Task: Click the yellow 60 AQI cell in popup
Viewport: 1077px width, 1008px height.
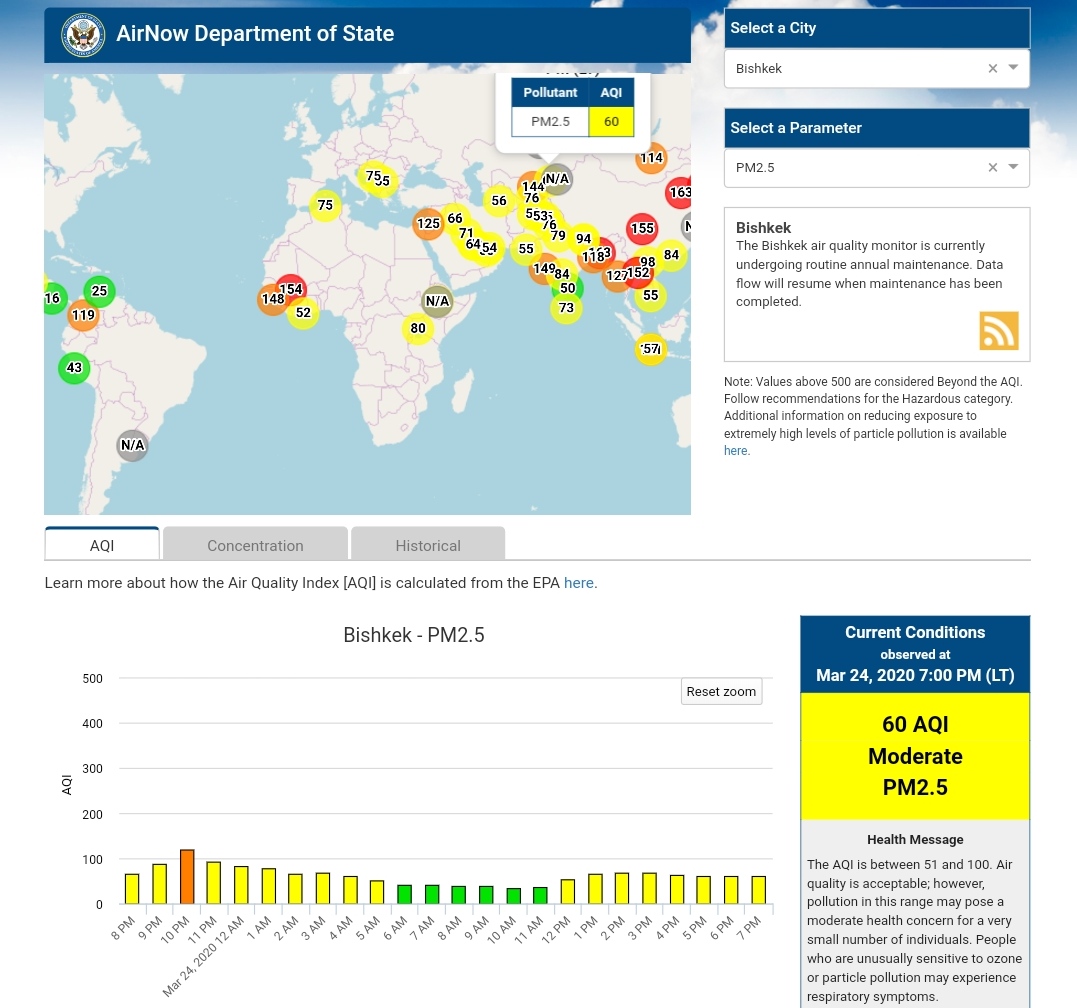Action: point(611,122)
